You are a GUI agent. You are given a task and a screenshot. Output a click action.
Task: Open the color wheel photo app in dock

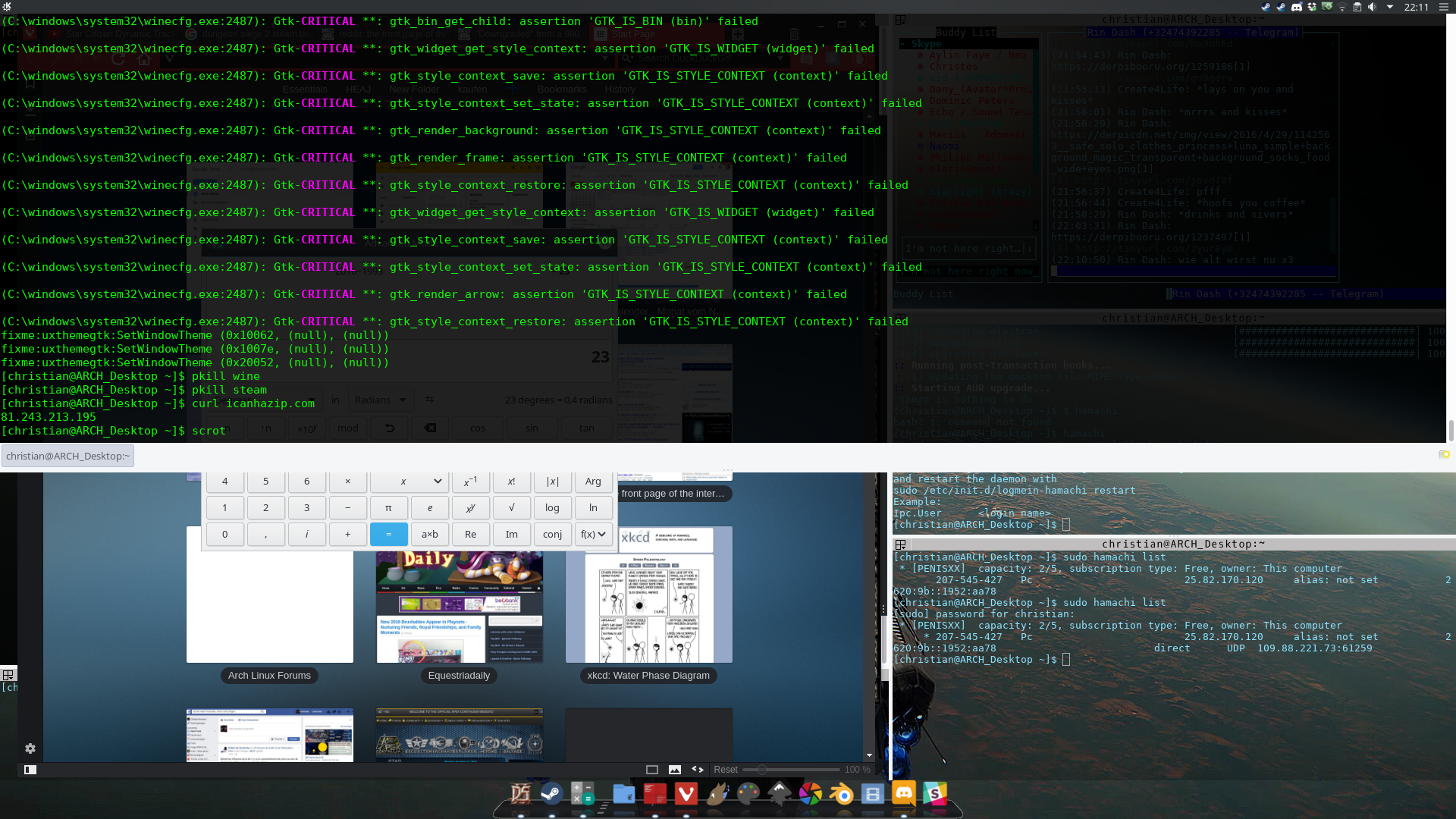(811, 794)
